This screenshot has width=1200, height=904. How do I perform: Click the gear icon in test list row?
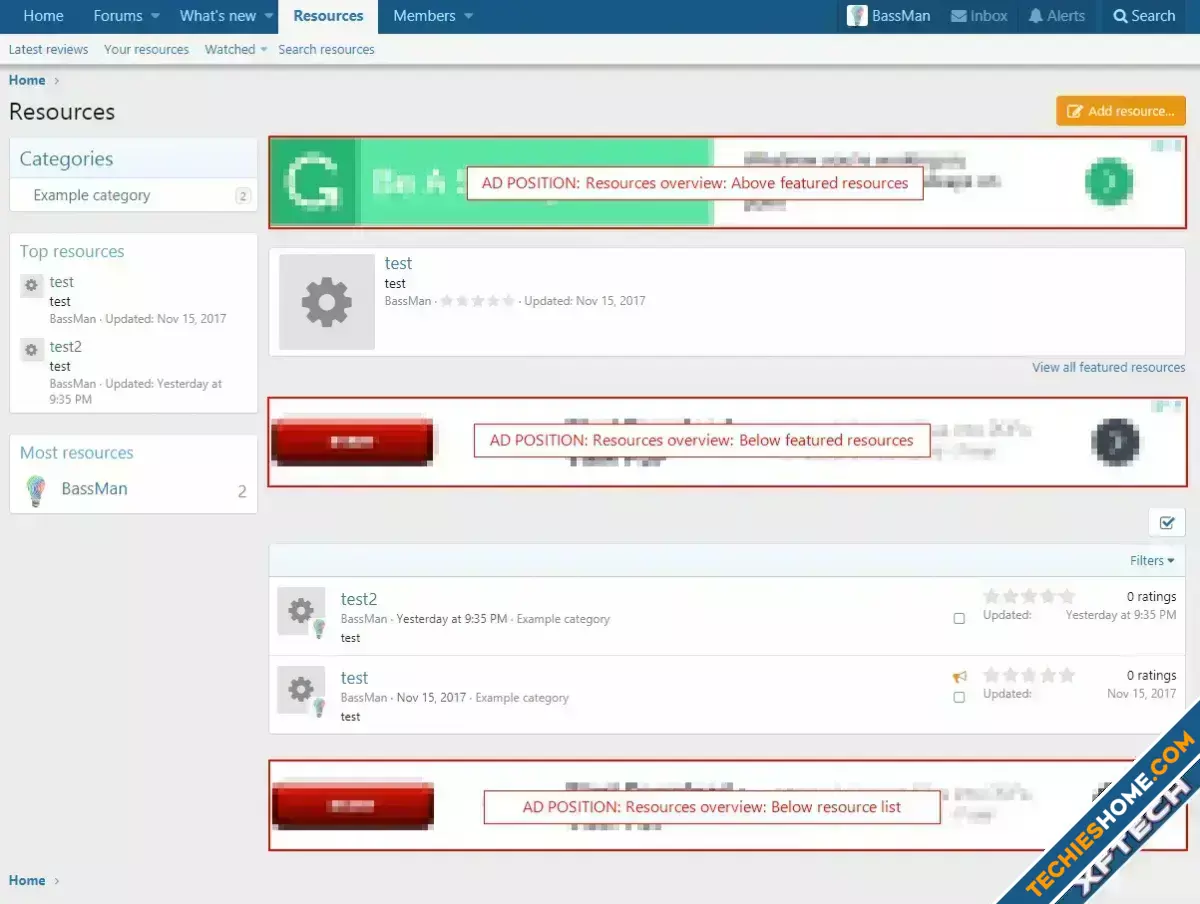pos(301,690)
